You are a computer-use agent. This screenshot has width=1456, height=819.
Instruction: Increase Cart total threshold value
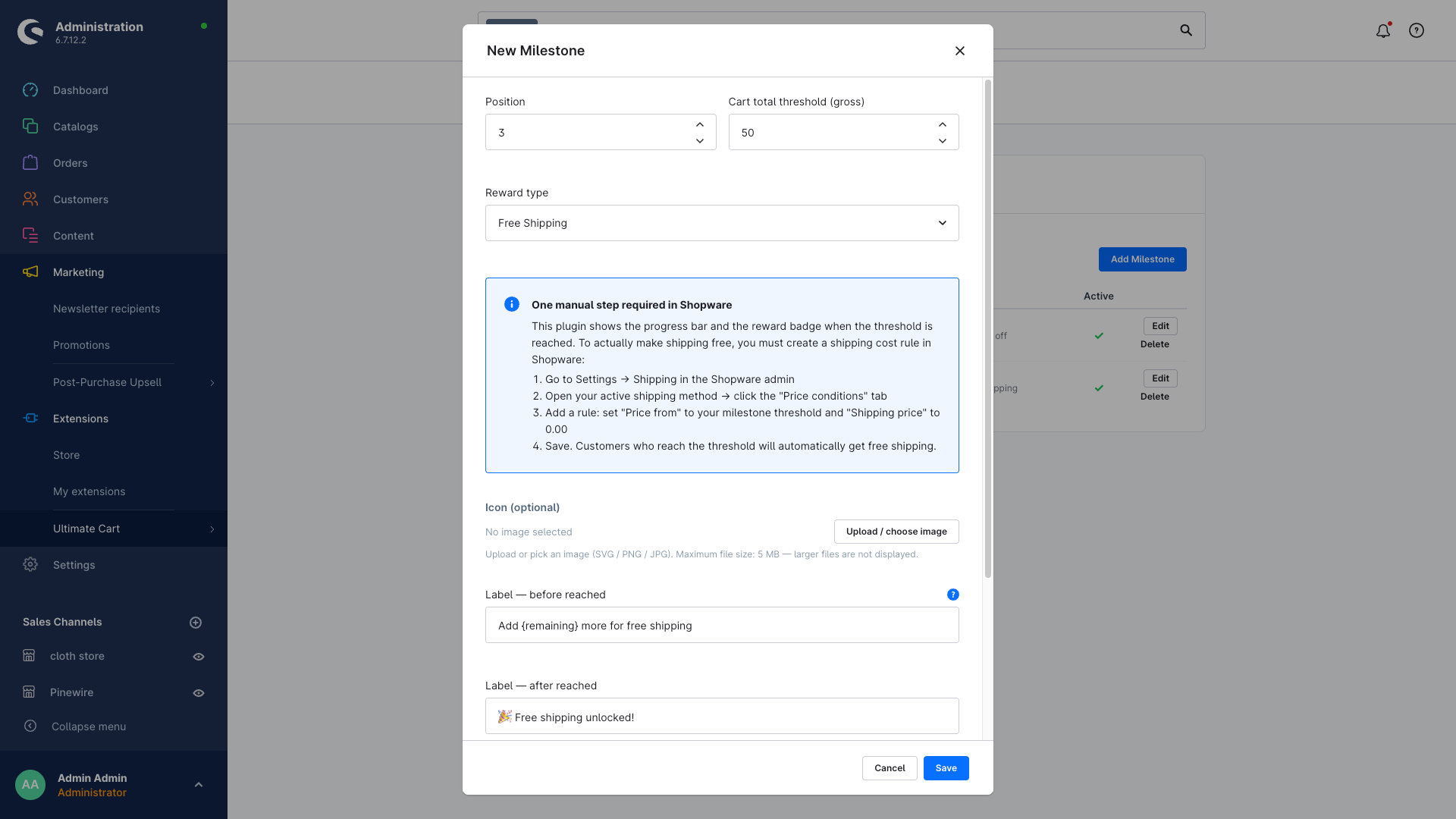(x=943, y=124)
